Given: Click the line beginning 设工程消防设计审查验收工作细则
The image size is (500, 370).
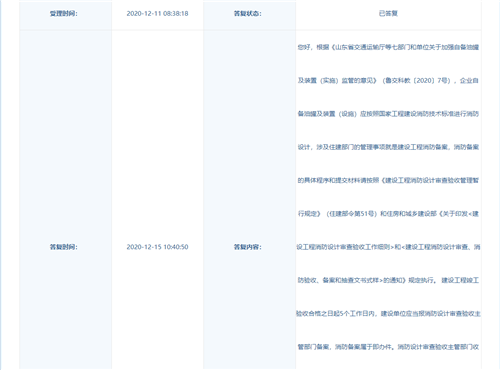Looking at the screenshot, I should pos(388,247).
